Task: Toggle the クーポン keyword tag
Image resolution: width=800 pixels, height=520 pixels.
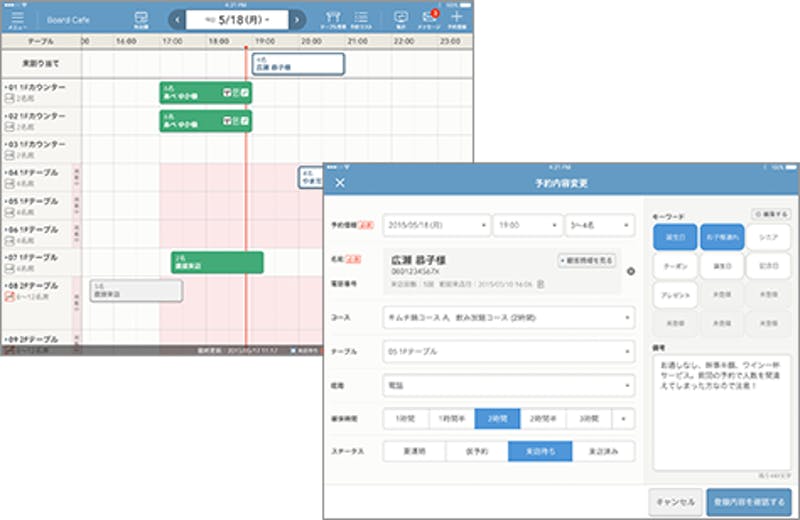Action: click(675, 266)
